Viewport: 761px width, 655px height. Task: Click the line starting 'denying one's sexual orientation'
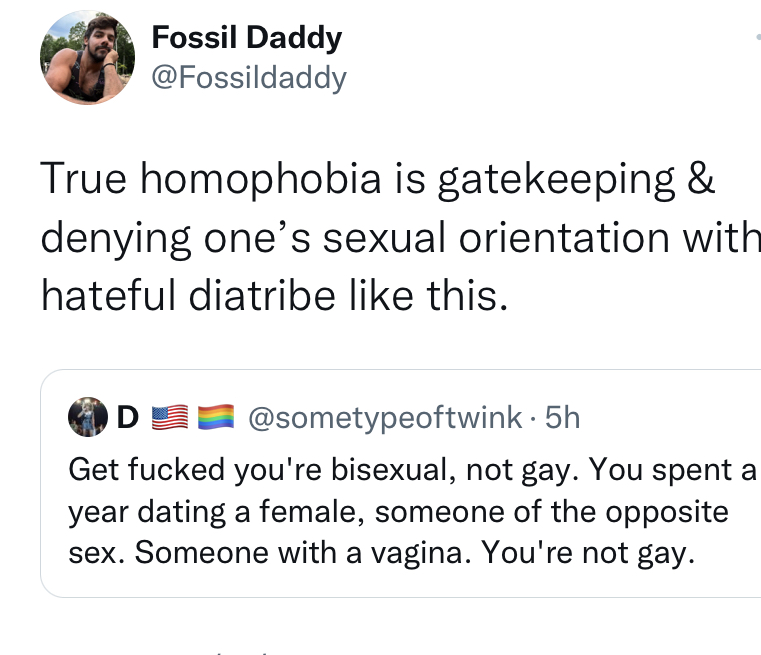click(400, 238)
